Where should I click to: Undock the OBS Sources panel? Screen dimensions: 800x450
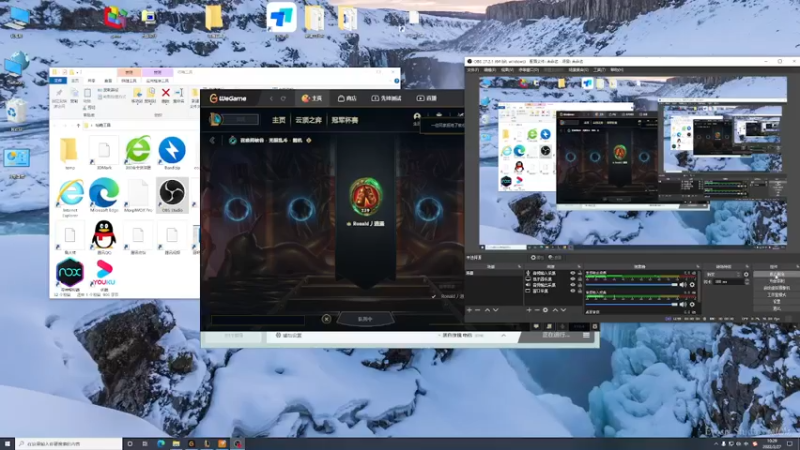[579, 266]
